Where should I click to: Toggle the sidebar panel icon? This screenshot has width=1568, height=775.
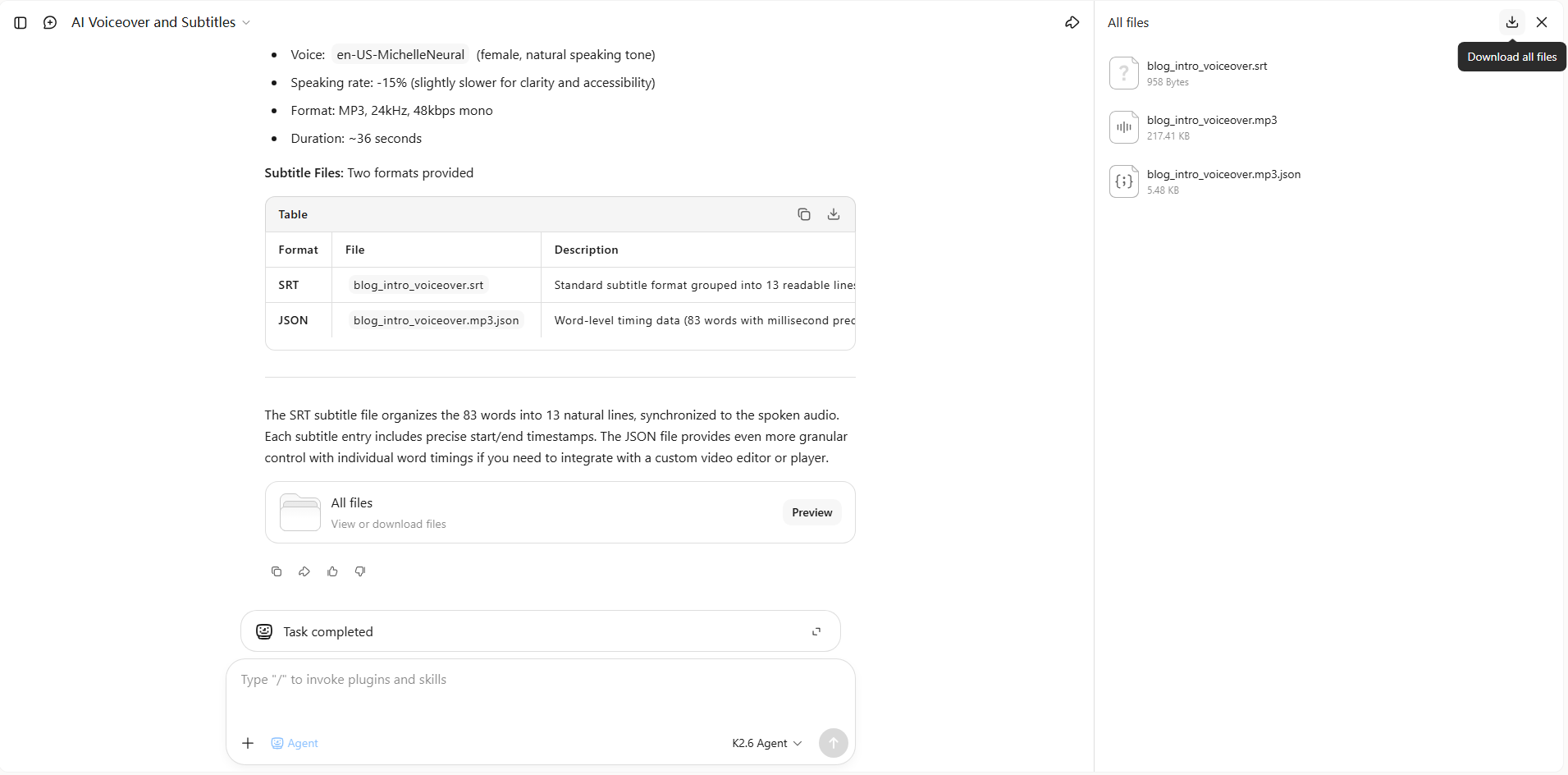[x=21, y=23]
